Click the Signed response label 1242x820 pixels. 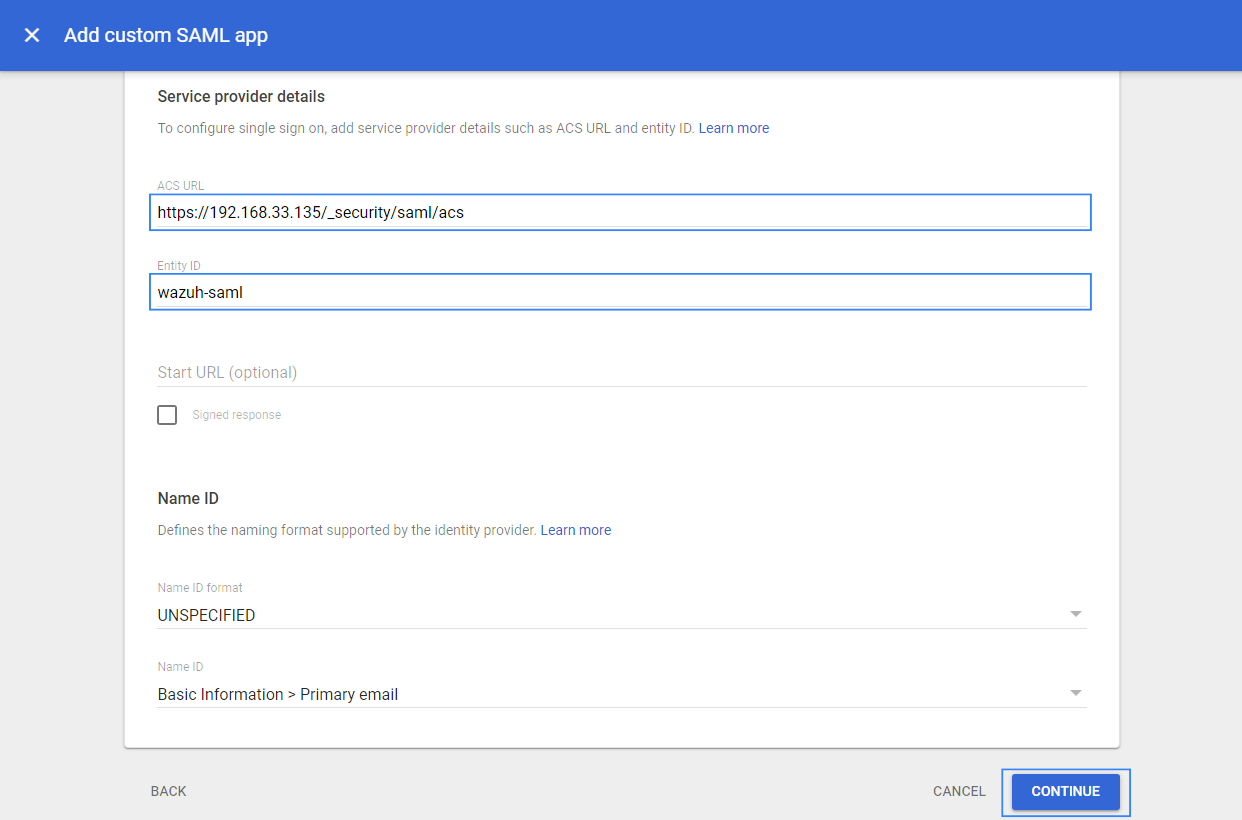click(x=237, y=415)
